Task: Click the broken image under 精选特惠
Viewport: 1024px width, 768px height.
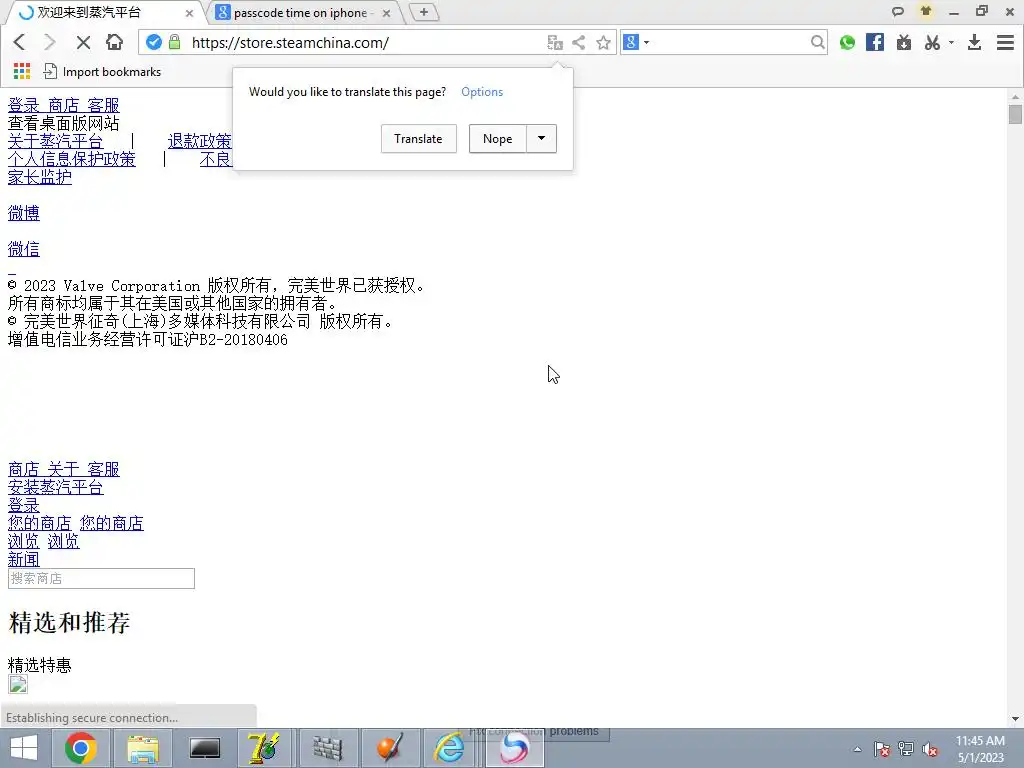Action: (x=18, y=684)
